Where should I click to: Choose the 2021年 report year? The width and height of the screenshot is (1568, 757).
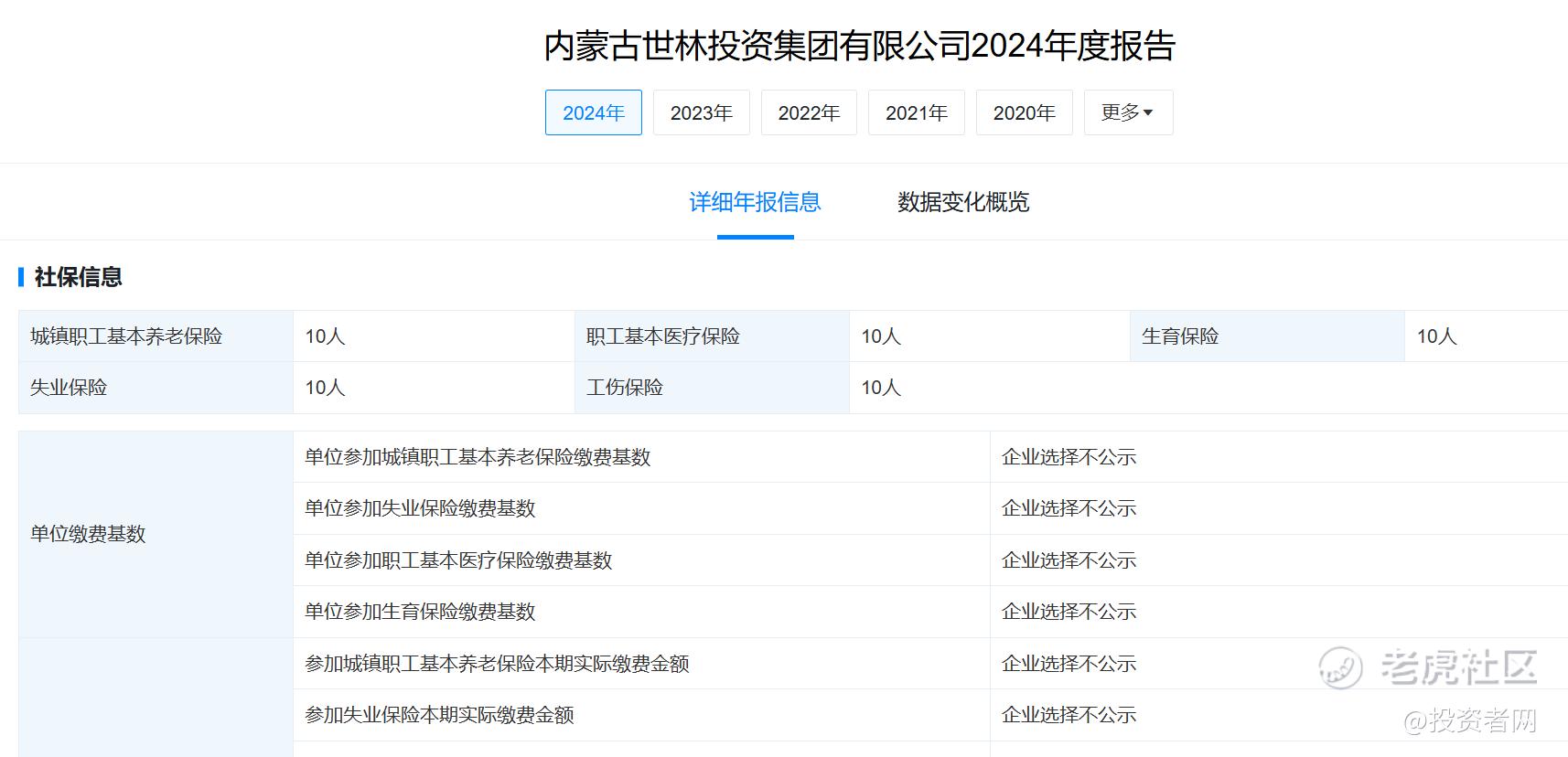[916, 112]
